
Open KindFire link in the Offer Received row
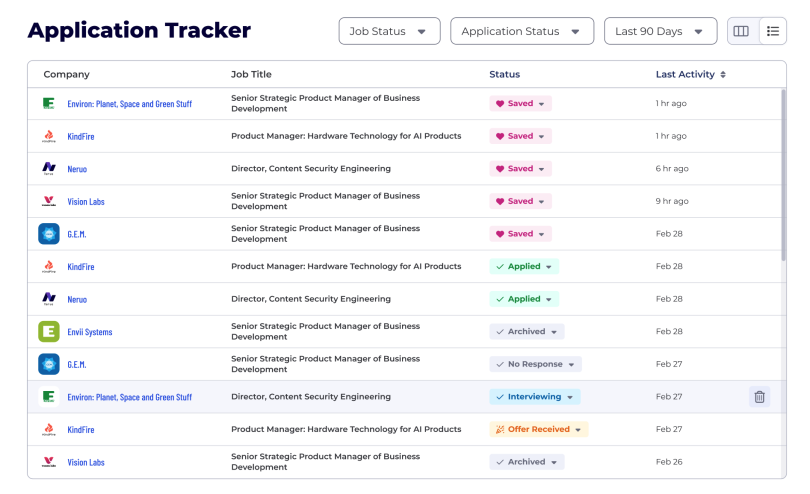click(81, 430)
